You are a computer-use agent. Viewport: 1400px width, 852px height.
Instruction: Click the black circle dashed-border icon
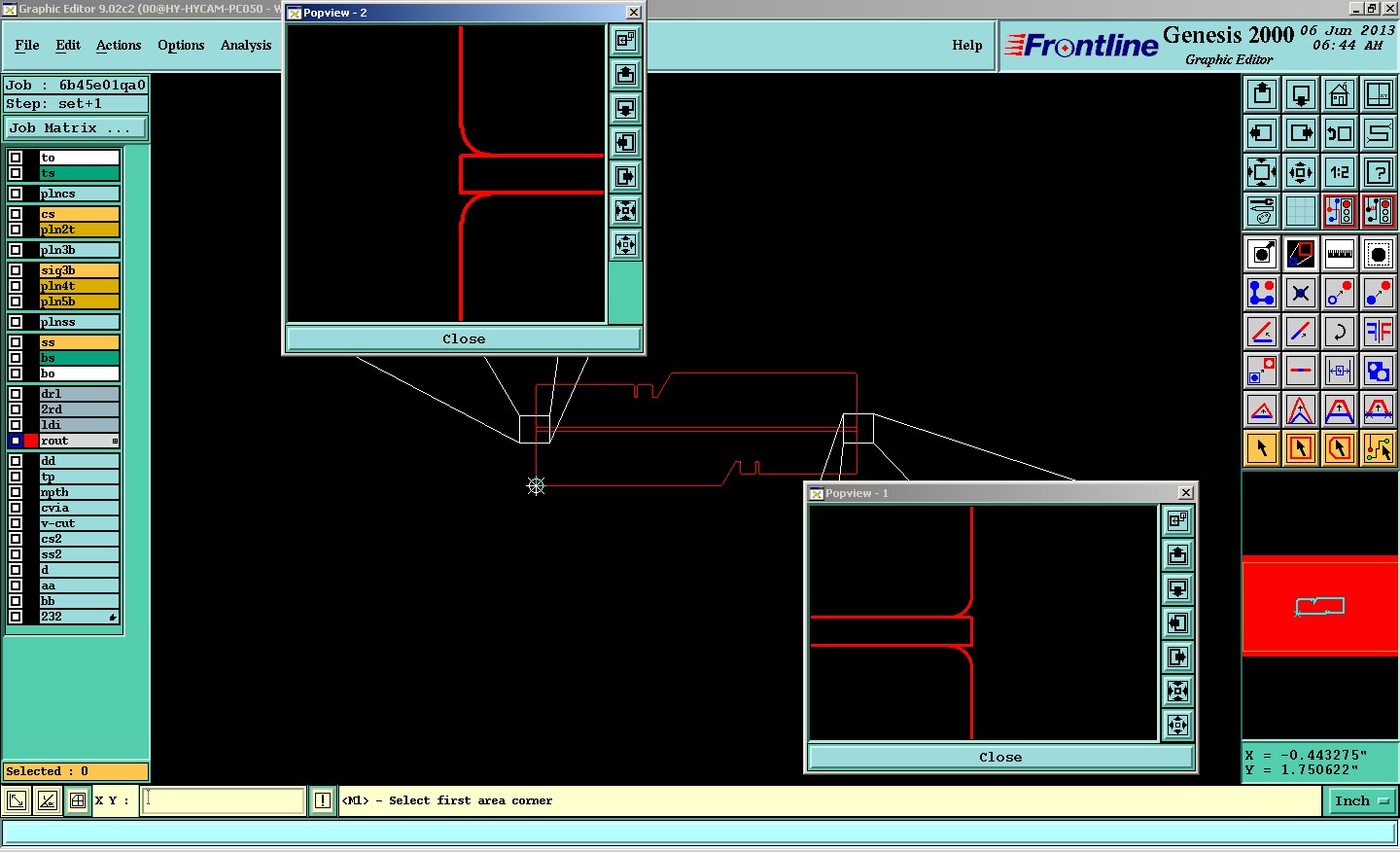coord(1379,254)
